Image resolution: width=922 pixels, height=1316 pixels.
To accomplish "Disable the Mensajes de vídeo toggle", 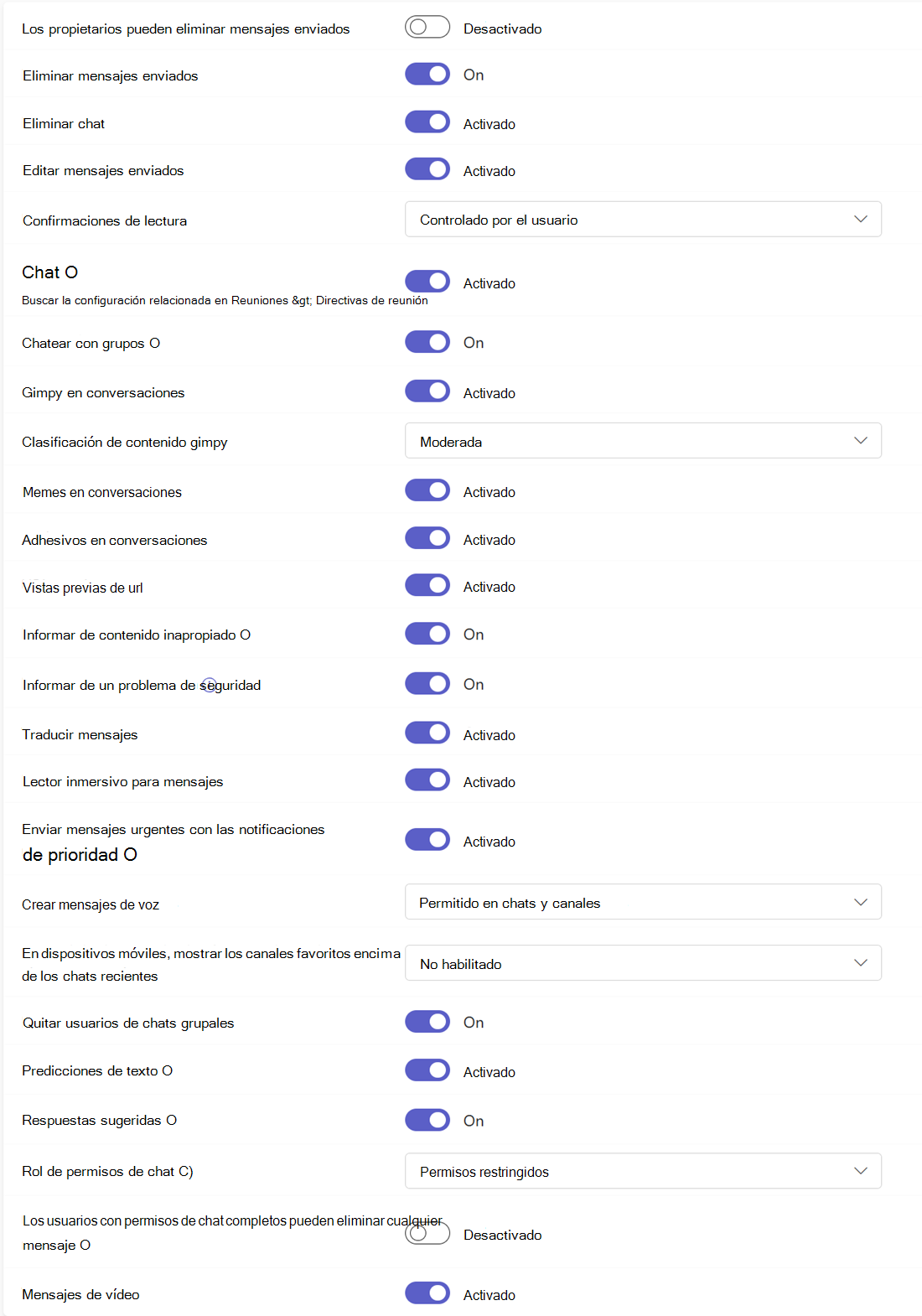I will click(x=427, y=1293).
